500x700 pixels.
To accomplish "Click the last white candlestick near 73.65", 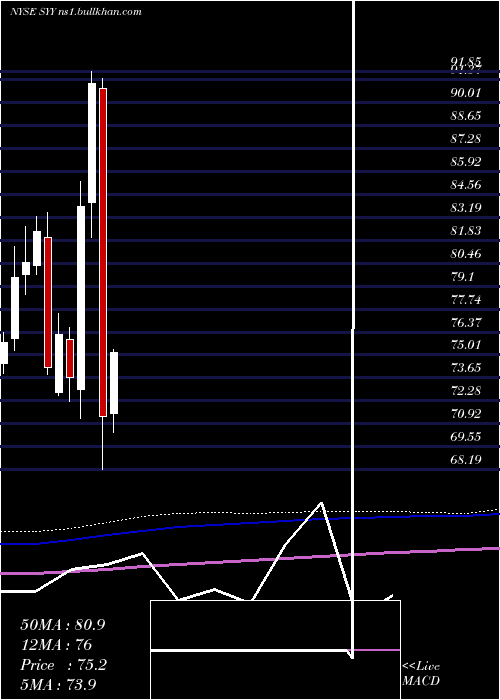I will tap(114, 383).
